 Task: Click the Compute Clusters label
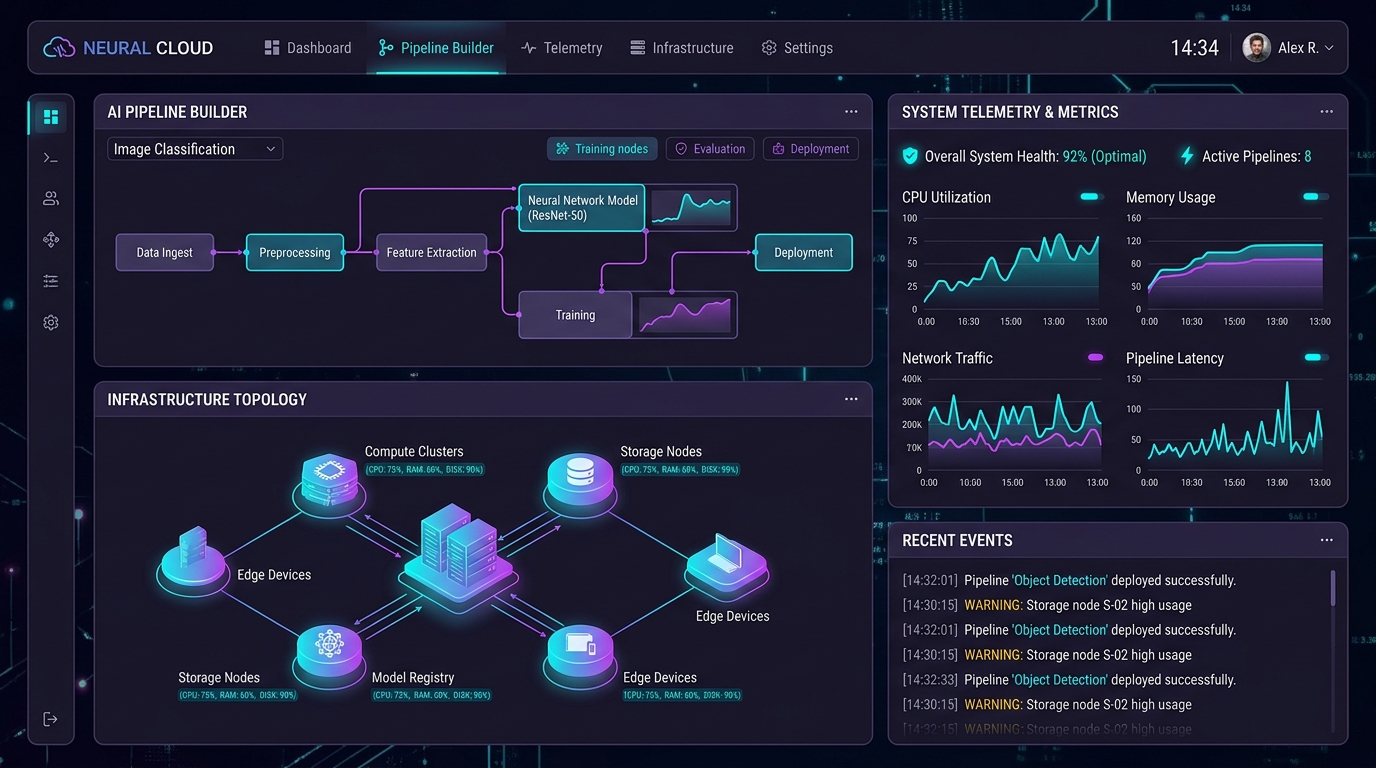(414, 452)
